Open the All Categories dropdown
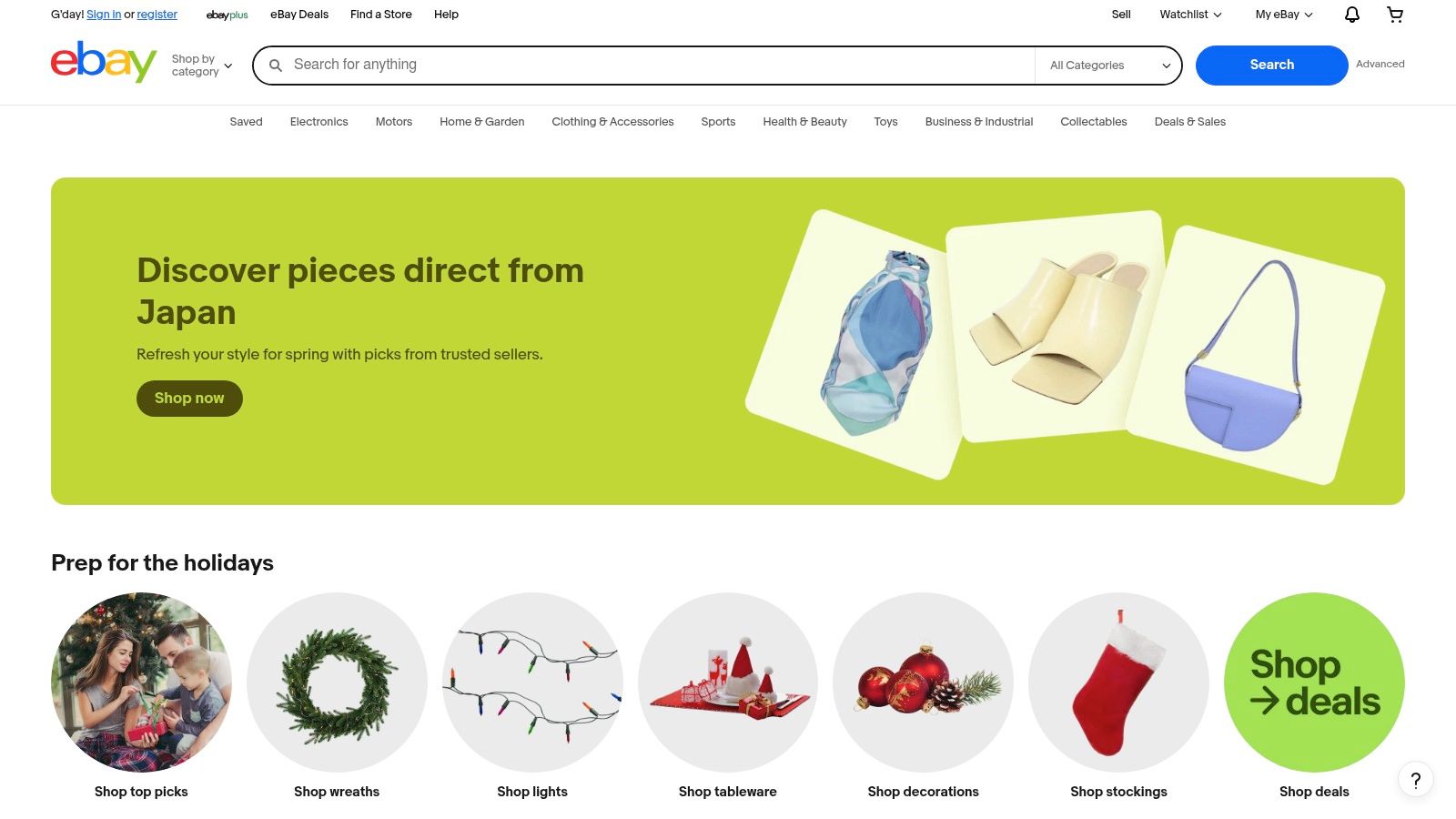1456x819 pixels. click(1109, 66)
